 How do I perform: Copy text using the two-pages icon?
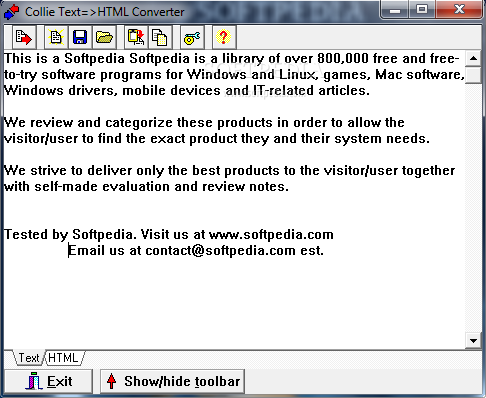pos(160,37)
